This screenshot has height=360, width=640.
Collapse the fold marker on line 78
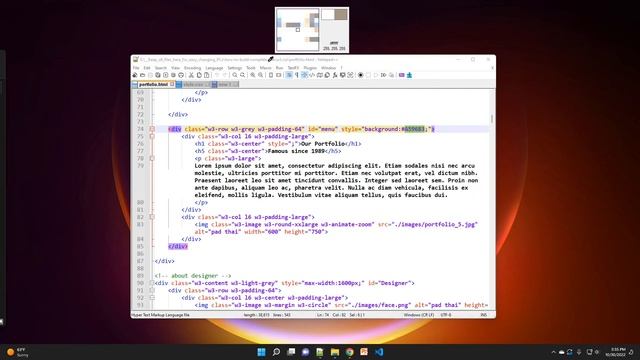point(152,158)
